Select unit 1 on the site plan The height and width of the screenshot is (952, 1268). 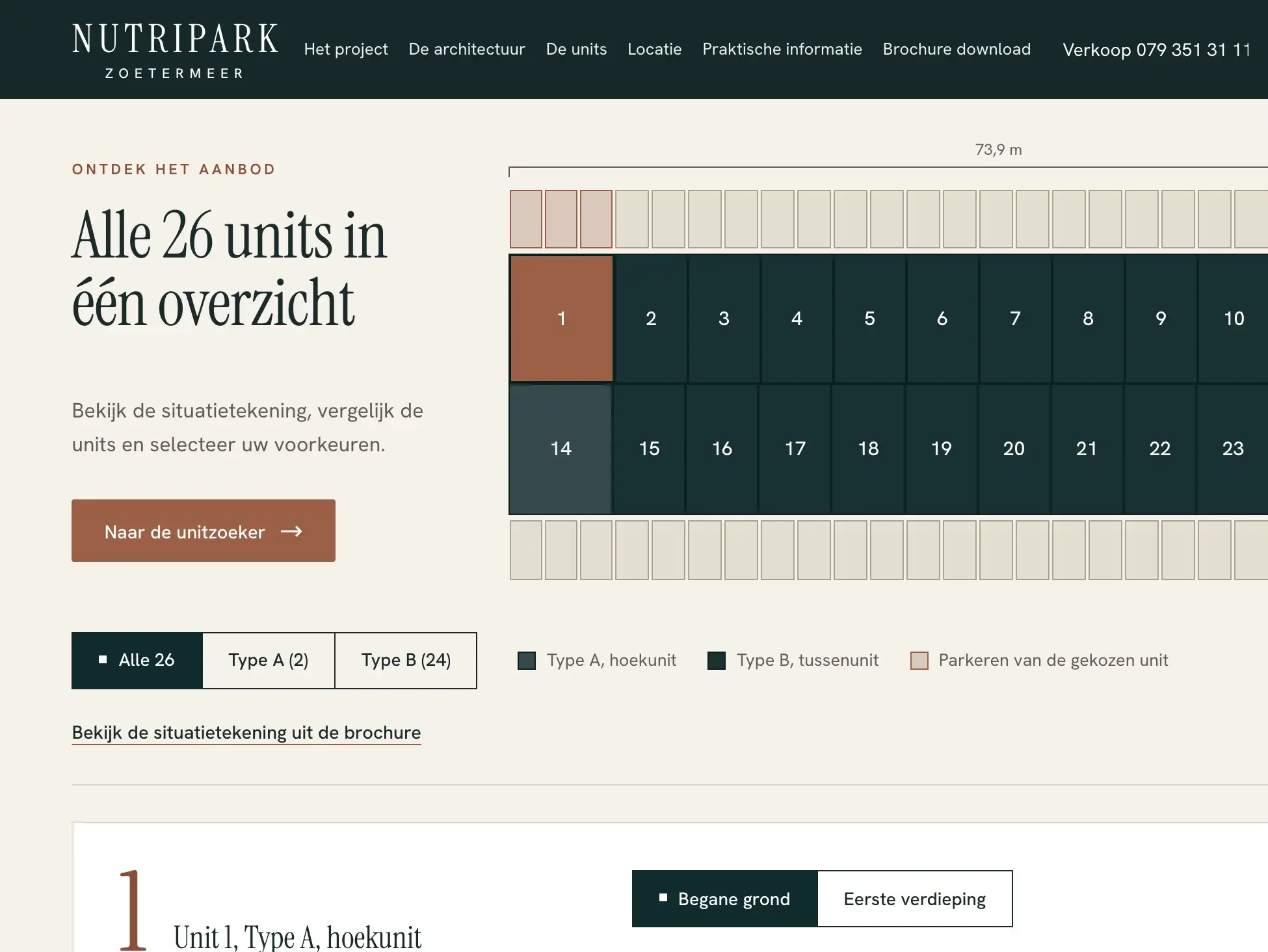coord(562,319)
